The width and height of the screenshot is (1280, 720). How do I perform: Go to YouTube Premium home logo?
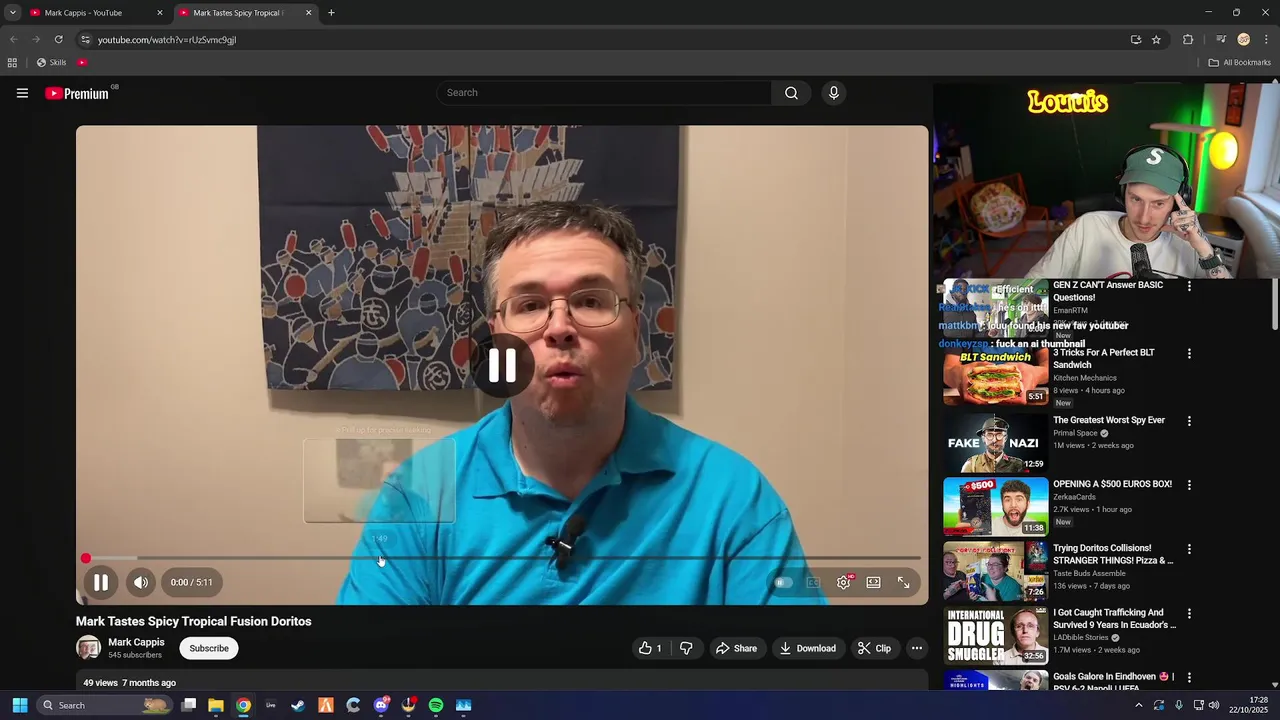tap(77, 93)
